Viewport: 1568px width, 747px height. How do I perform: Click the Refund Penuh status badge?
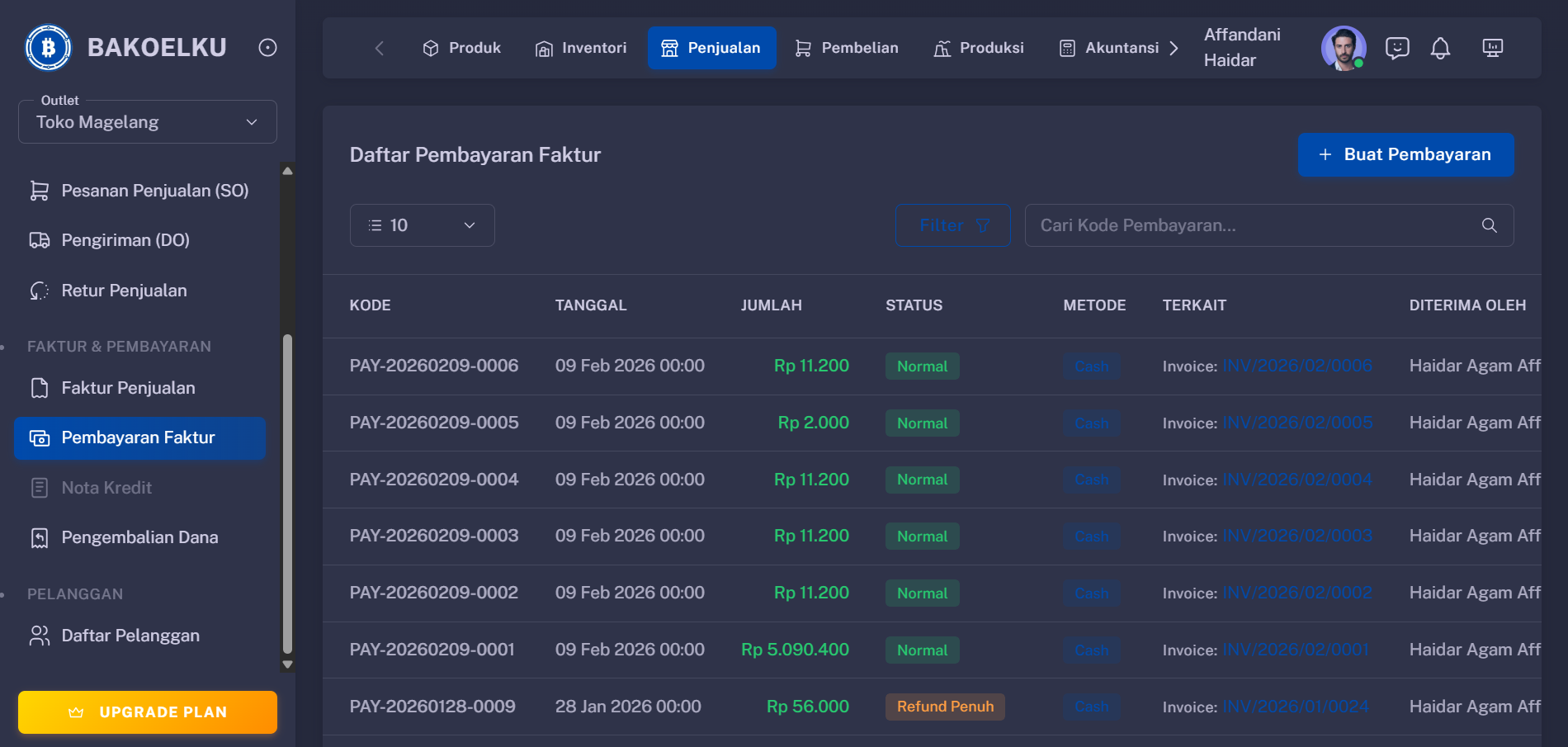944,707
